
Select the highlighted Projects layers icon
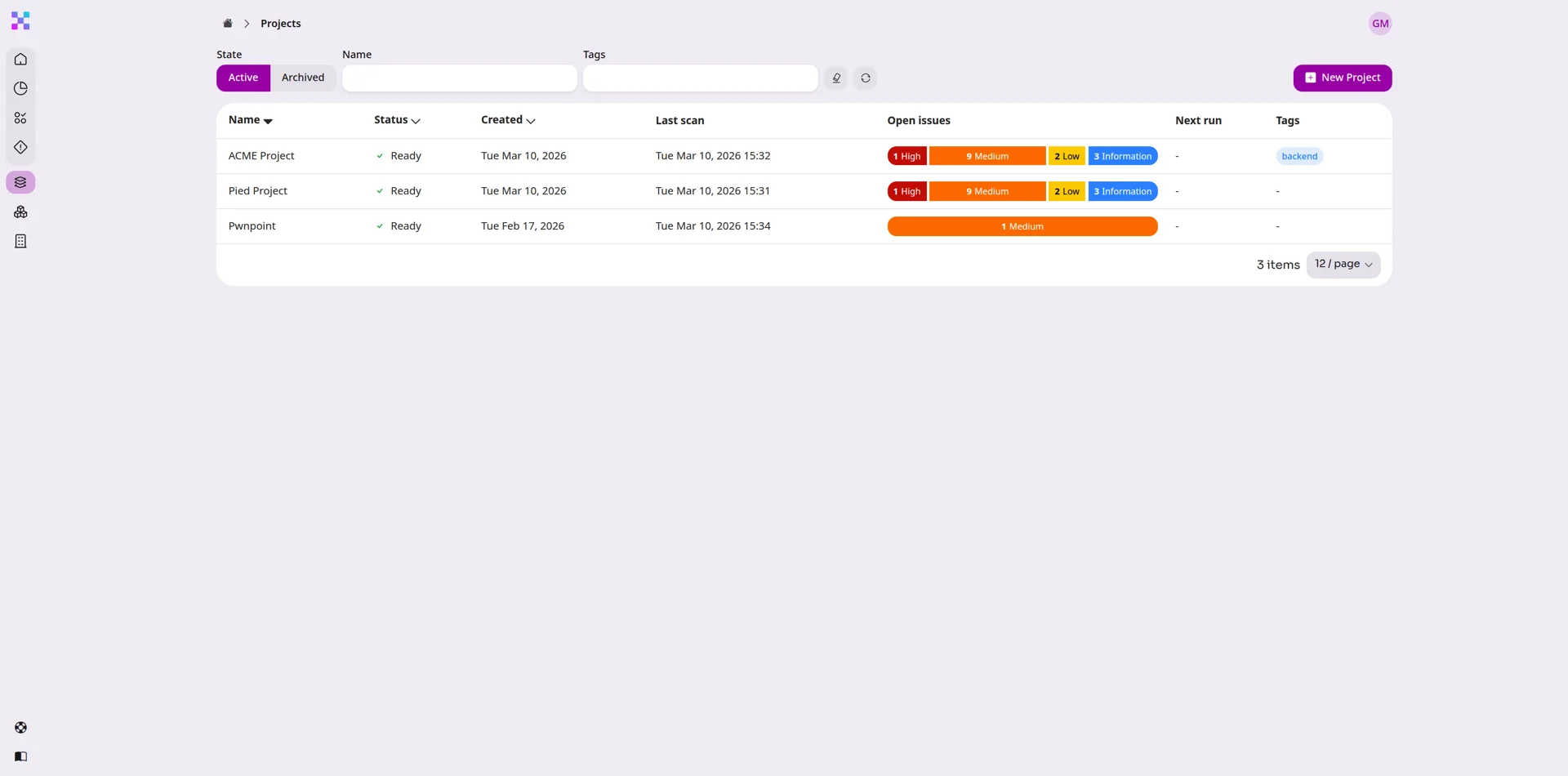[20, 181]
